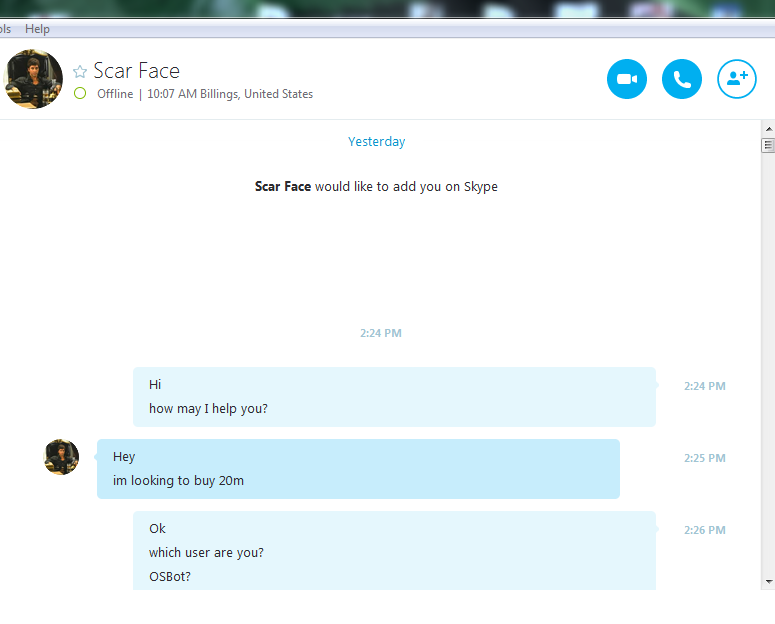Viewport: 775px width, 624px height.
Task: Click the chat scrollbar down arrow
Action: point(769,582)
